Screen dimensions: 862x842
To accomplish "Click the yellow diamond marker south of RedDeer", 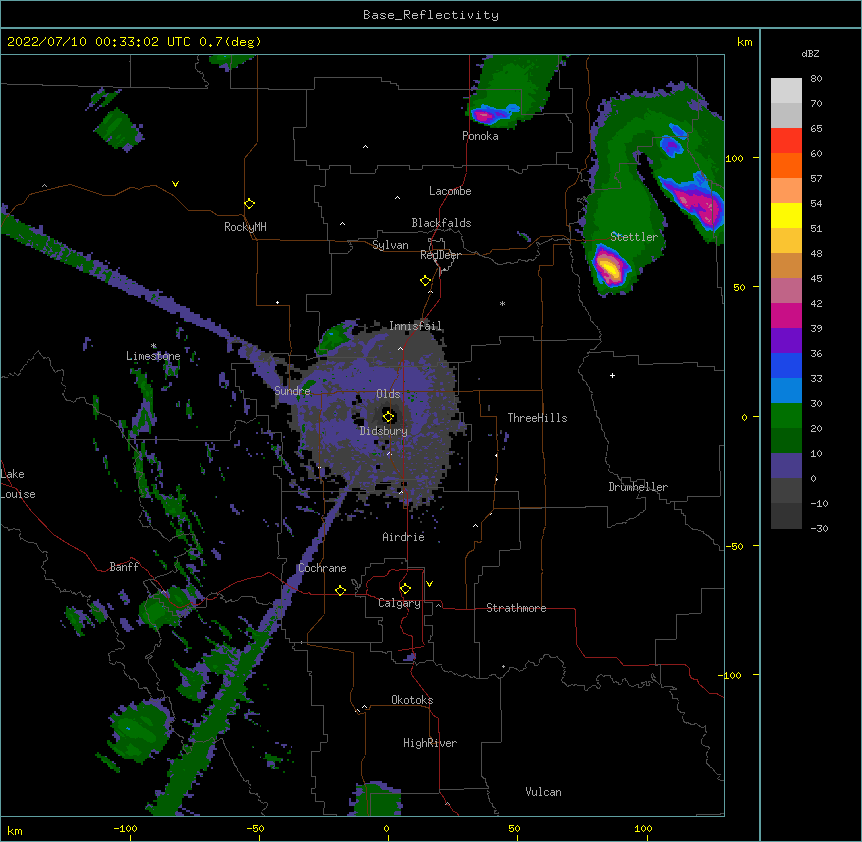I will pos(425,281).
